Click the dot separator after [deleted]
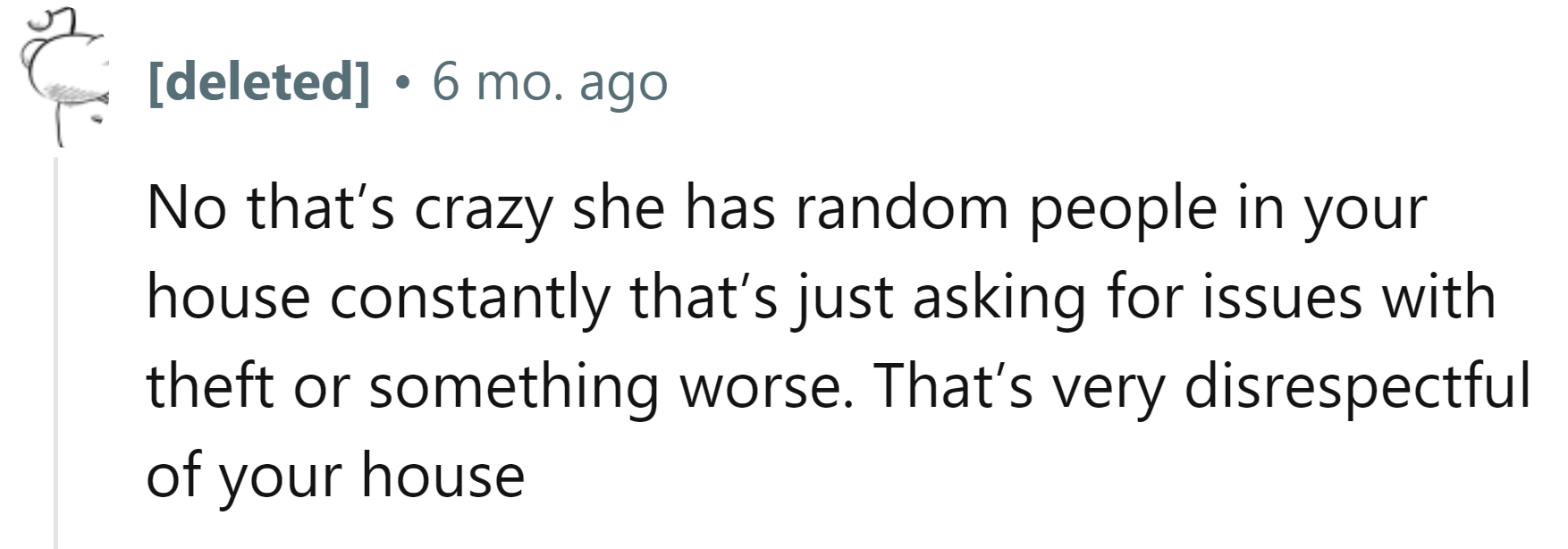Screen dimensions: 1568x549 (x=401, y=84)
